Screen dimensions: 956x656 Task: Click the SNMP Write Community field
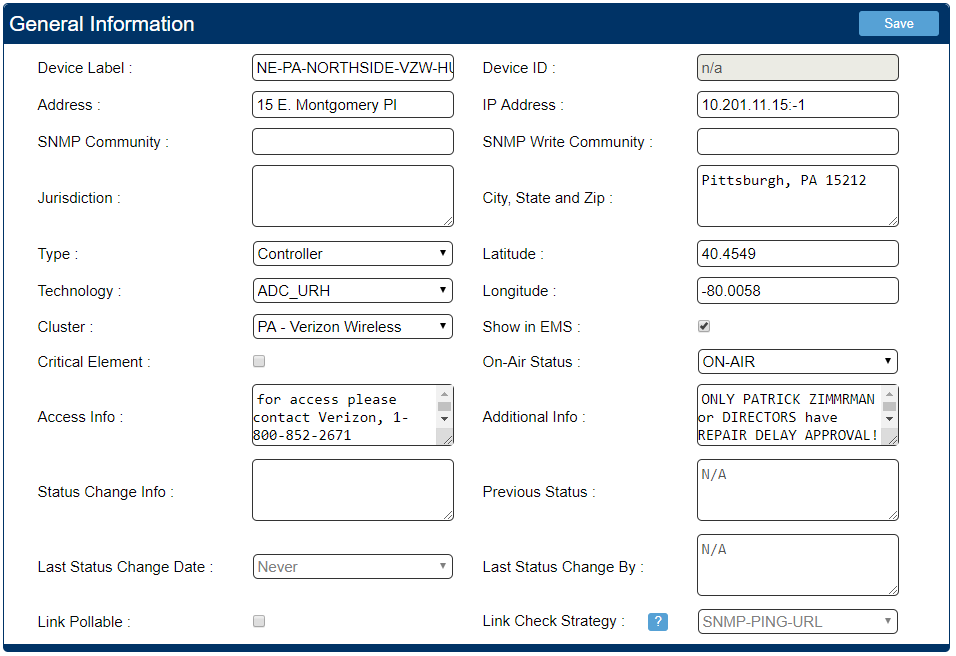coord(797,142)
